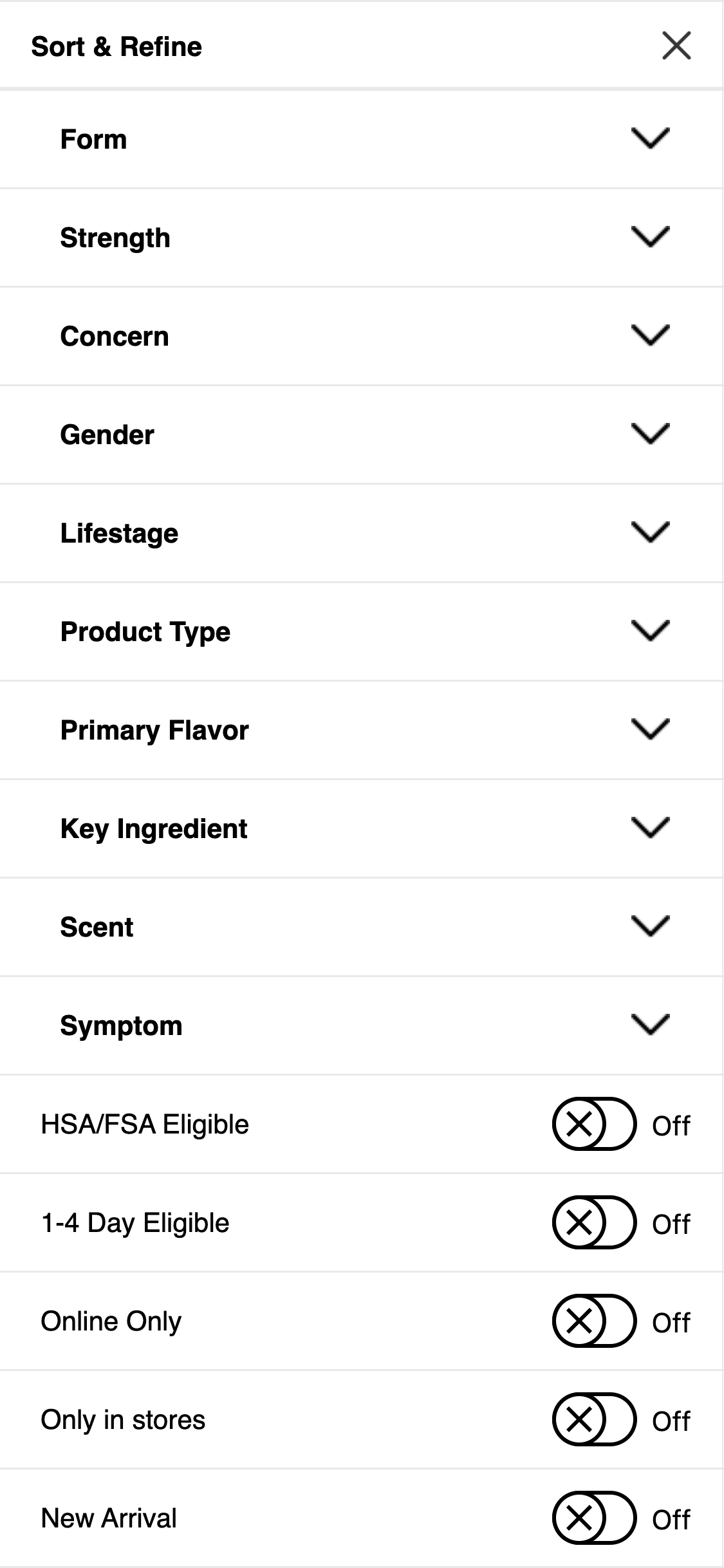Close the Sort & Refine panel
Viewport: 724px width, 1568px height.
tap(678, 46)
